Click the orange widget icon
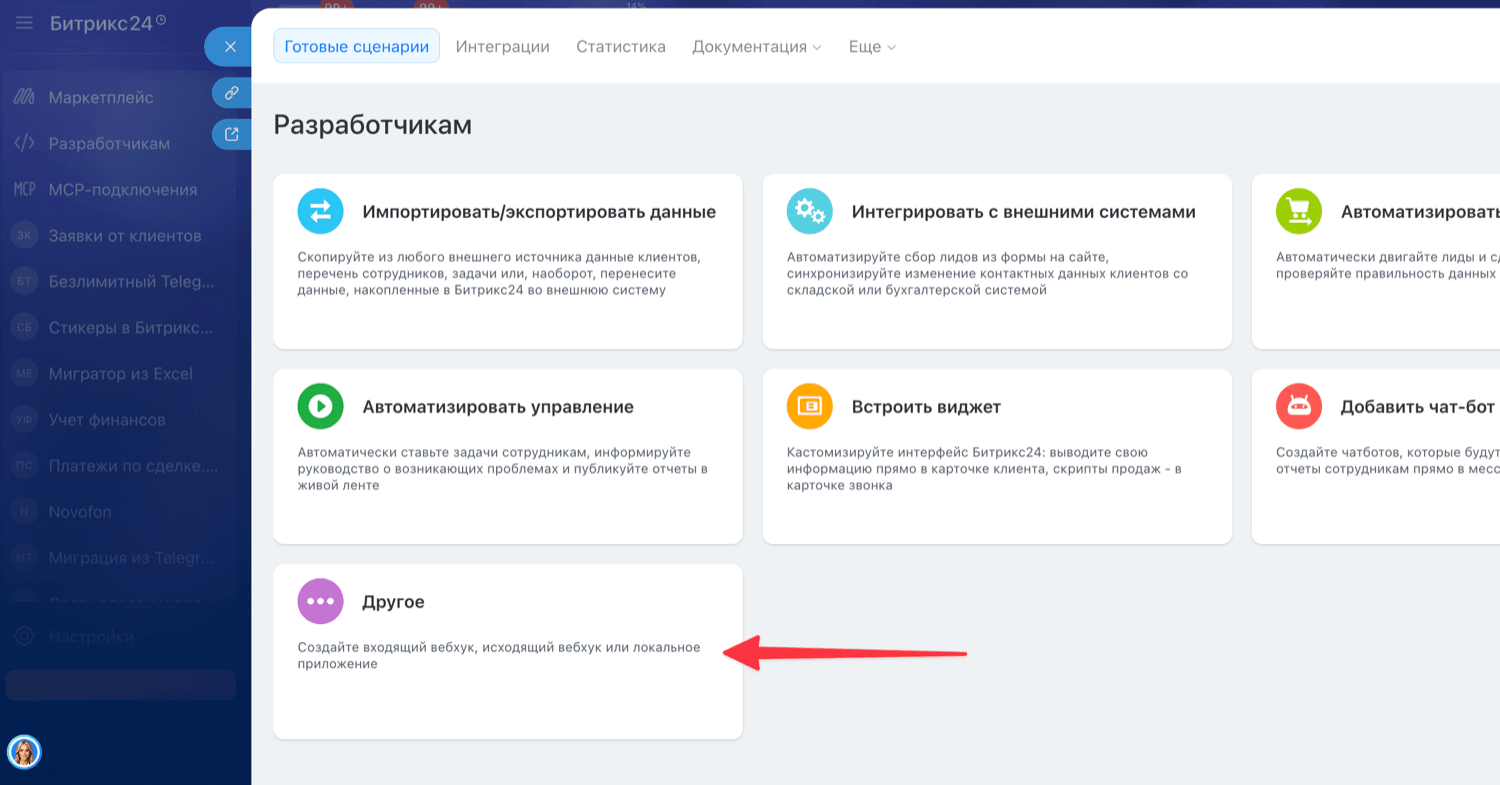 pos(810,406)
